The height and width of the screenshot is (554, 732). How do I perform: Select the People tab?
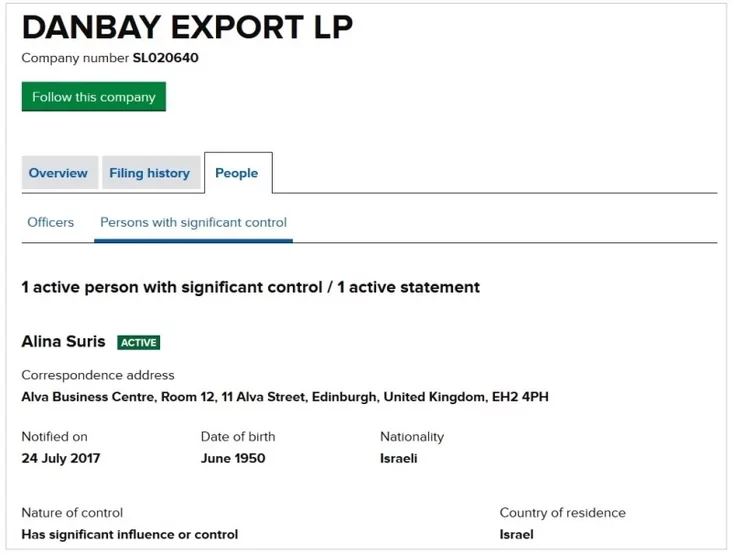(x=237, y=173)
